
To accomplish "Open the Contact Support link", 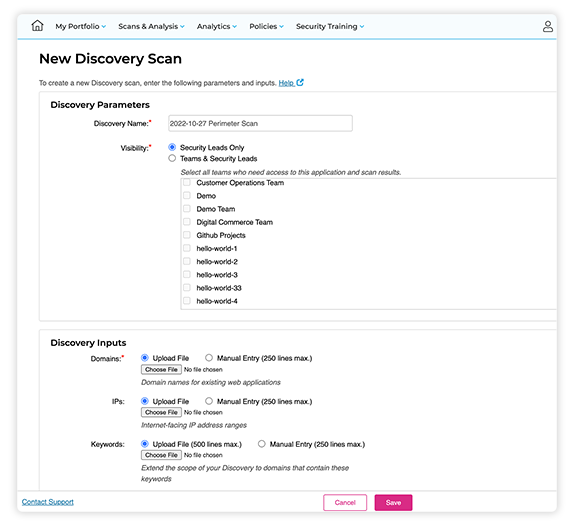I will click(48, 502).
